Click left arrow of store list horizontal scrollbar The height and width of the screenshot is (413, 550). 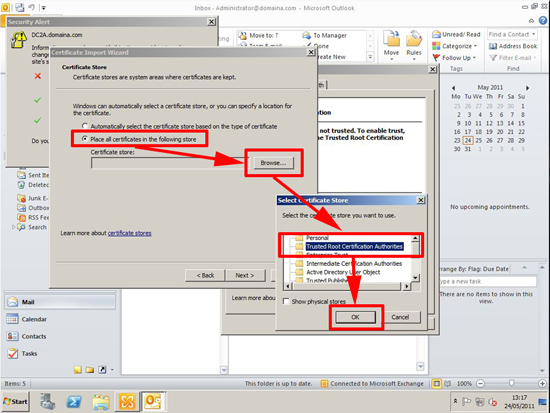(x=288, y=286)
